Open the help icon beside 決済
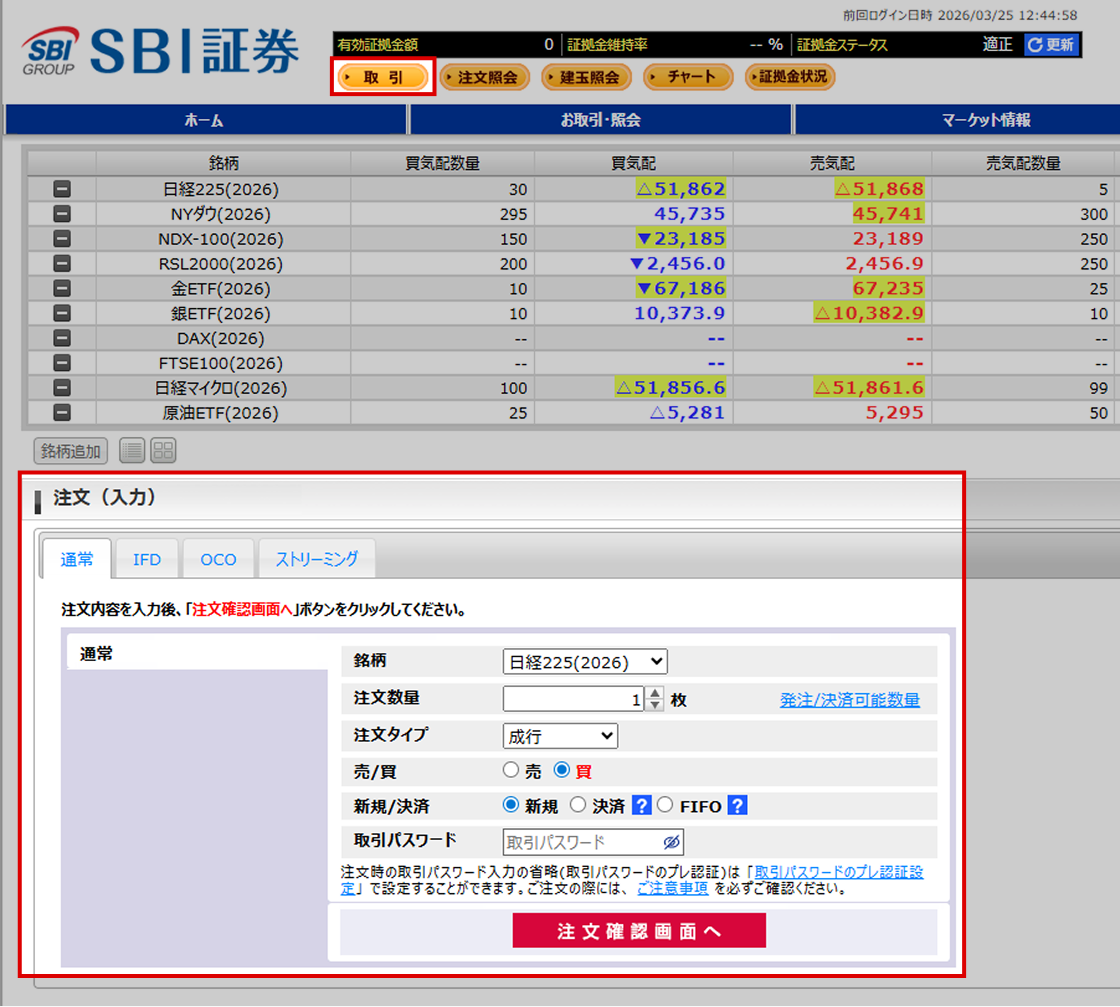The width and height of the screenshot is (1120, 1007). (x=642, y=806)
